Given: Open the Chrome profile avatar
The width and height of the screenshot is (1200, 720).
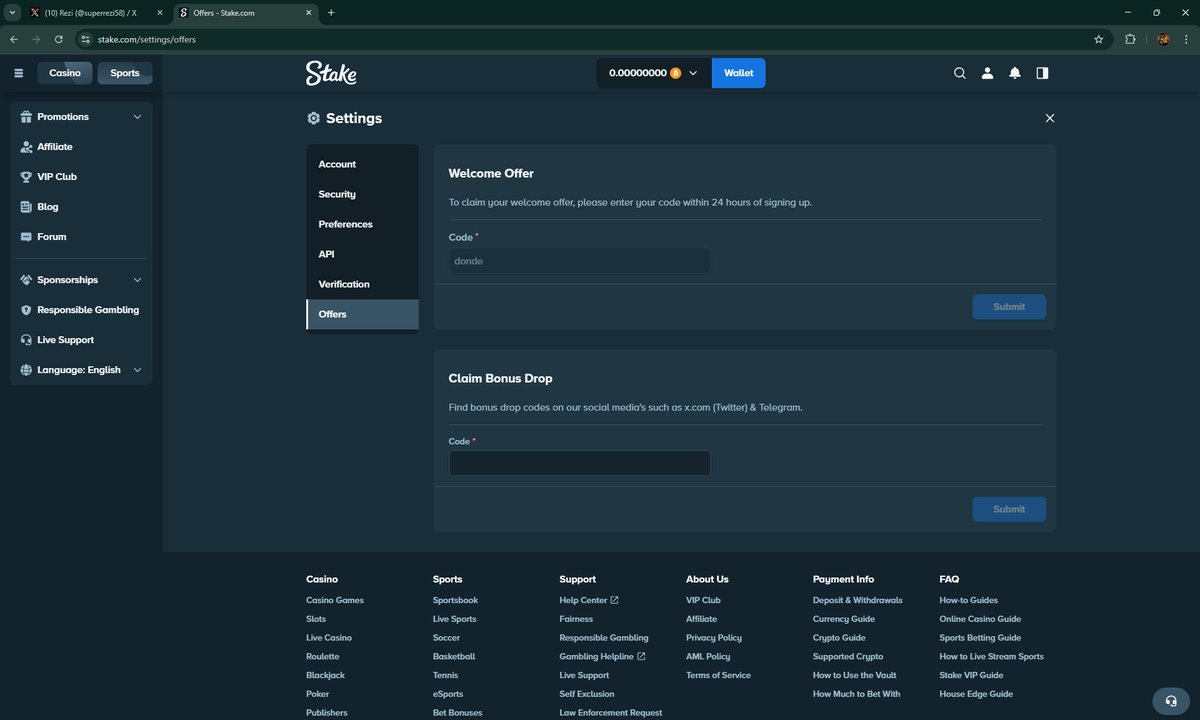Looking at the screenshot, I should [x=1163, y=39].
